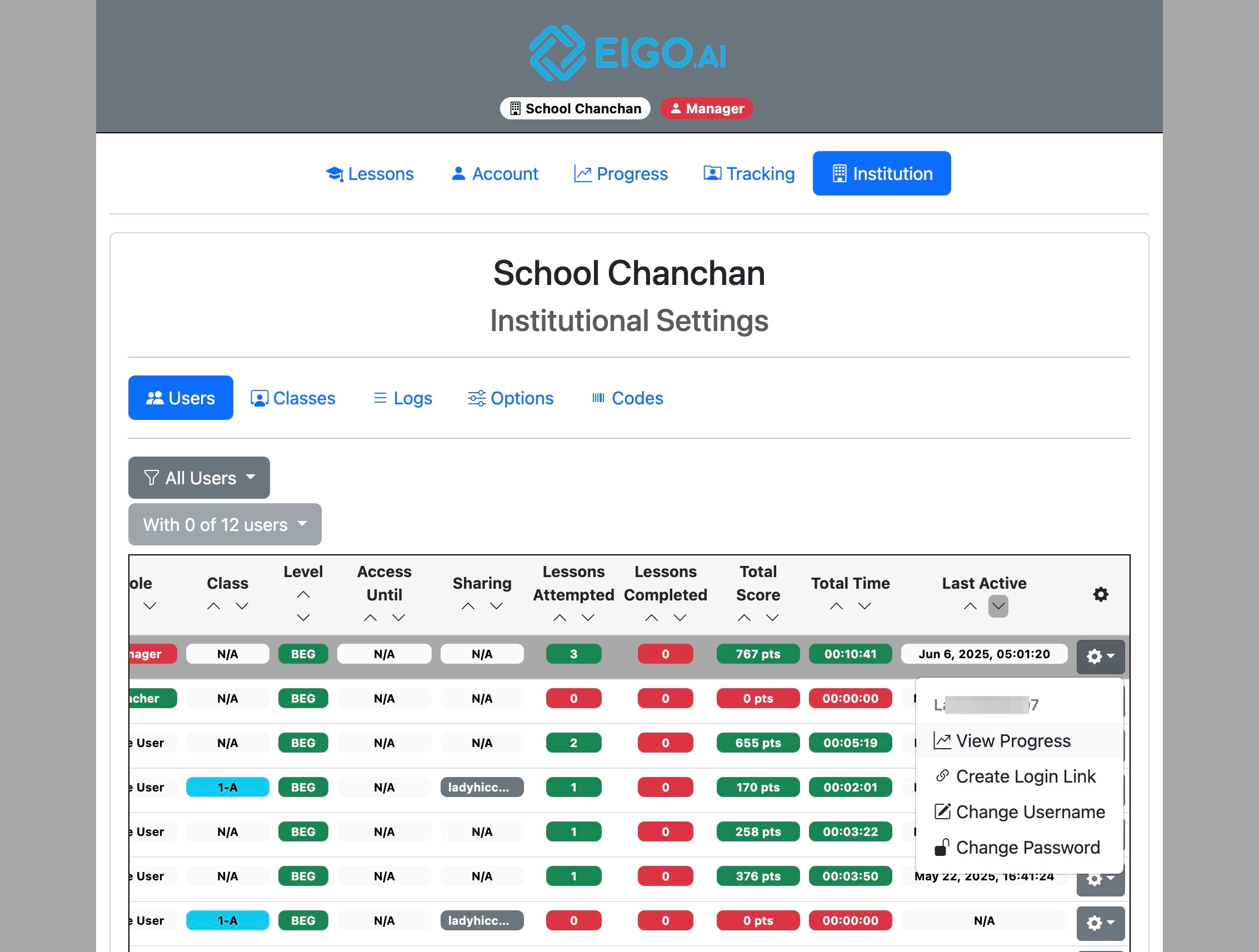Viewport: 1259px width, 952px height.
Task: Click the 376 pts score badge
Action: [758, 876]
